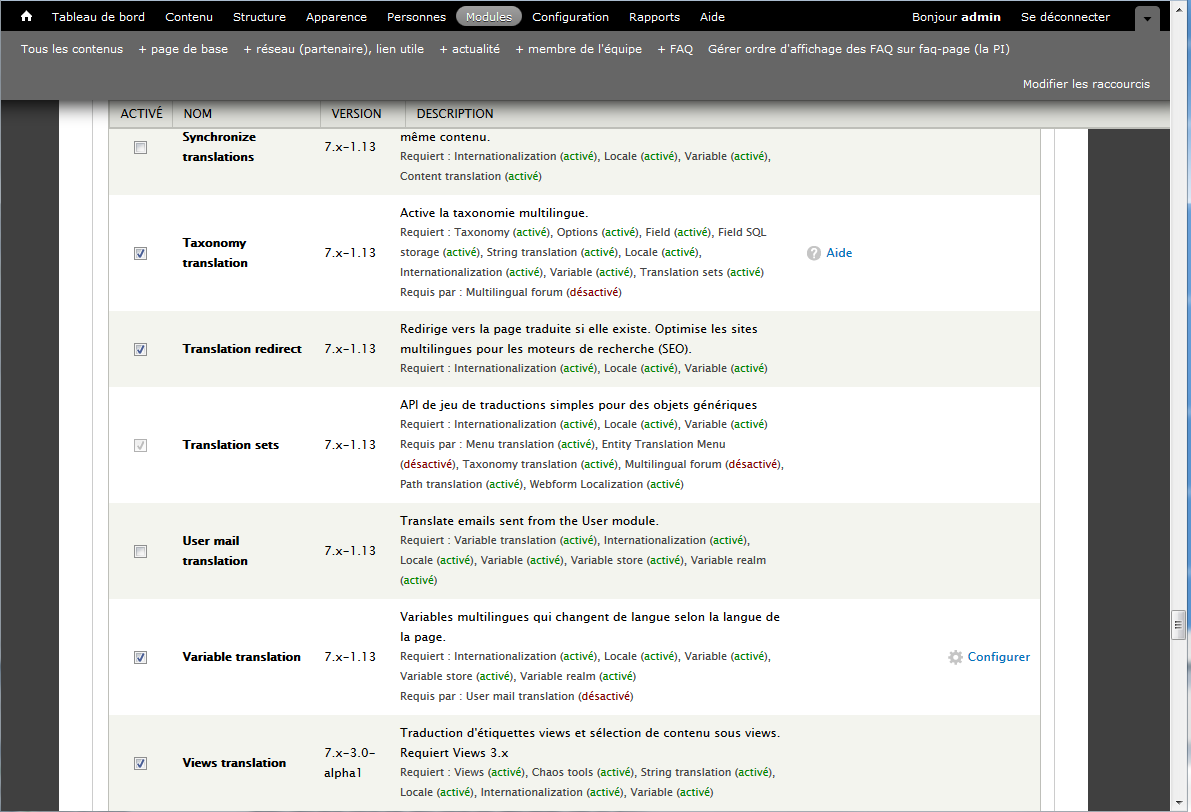
Task: Click the vertical scrollbar thumb
Action: (x=1179, y=625)
